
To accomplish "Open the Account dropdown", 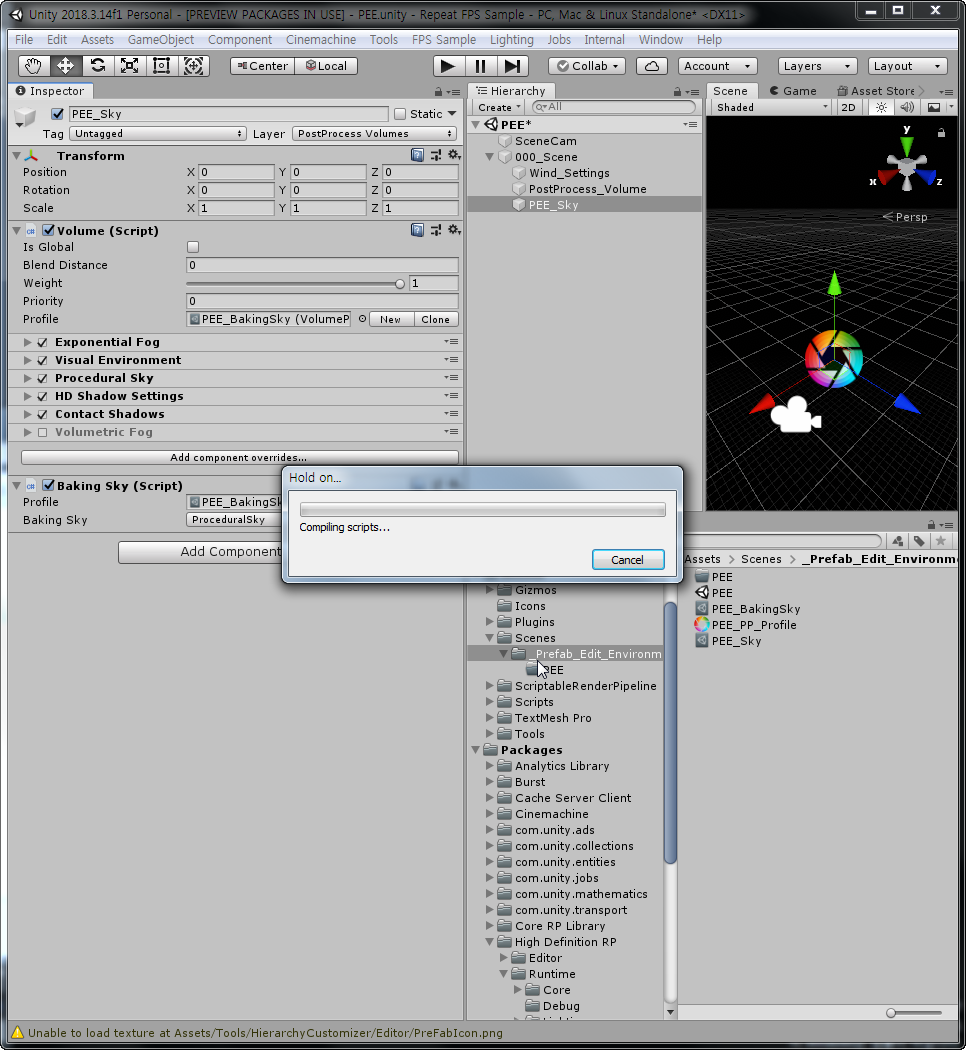I will click(718, 66).
